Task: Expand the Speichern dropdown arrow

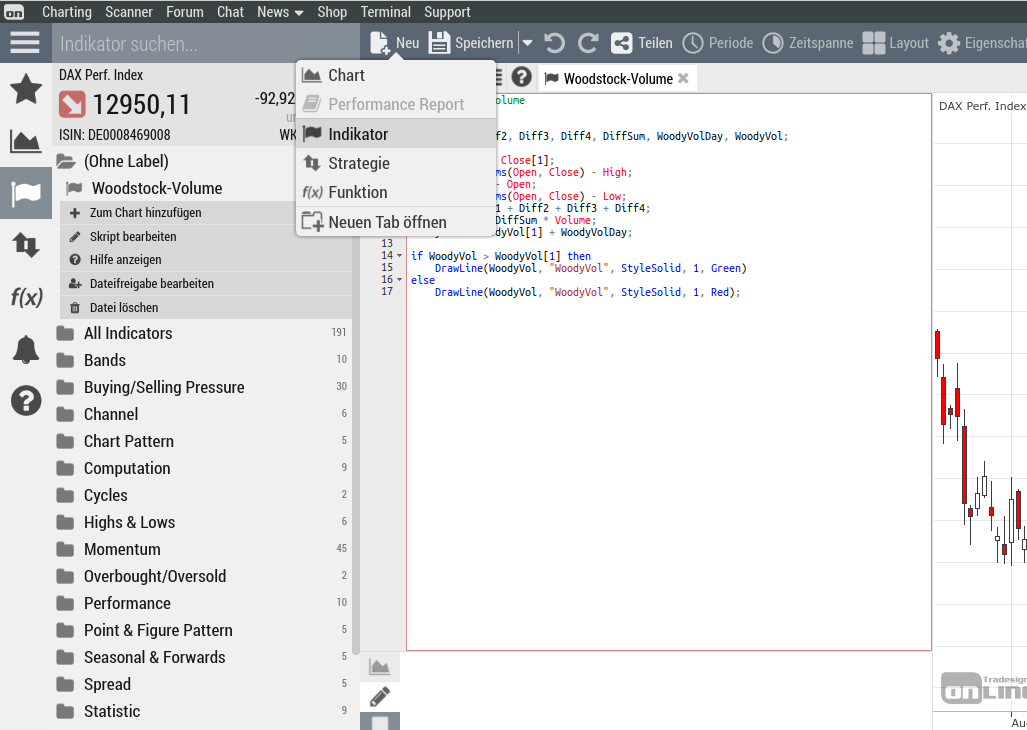Action: click(x=527, y=43)
